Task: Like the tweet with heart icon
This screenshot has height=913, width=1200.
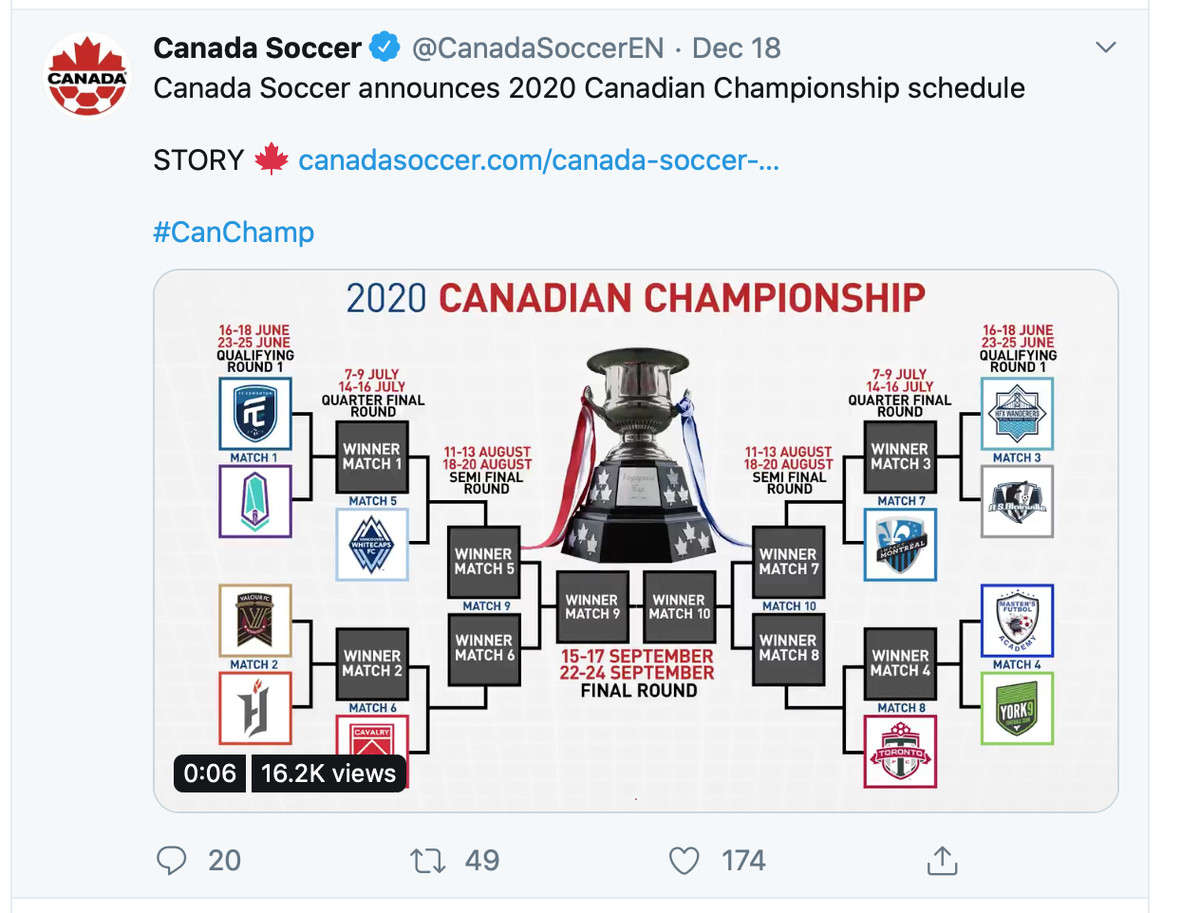Action: [684, 860]
